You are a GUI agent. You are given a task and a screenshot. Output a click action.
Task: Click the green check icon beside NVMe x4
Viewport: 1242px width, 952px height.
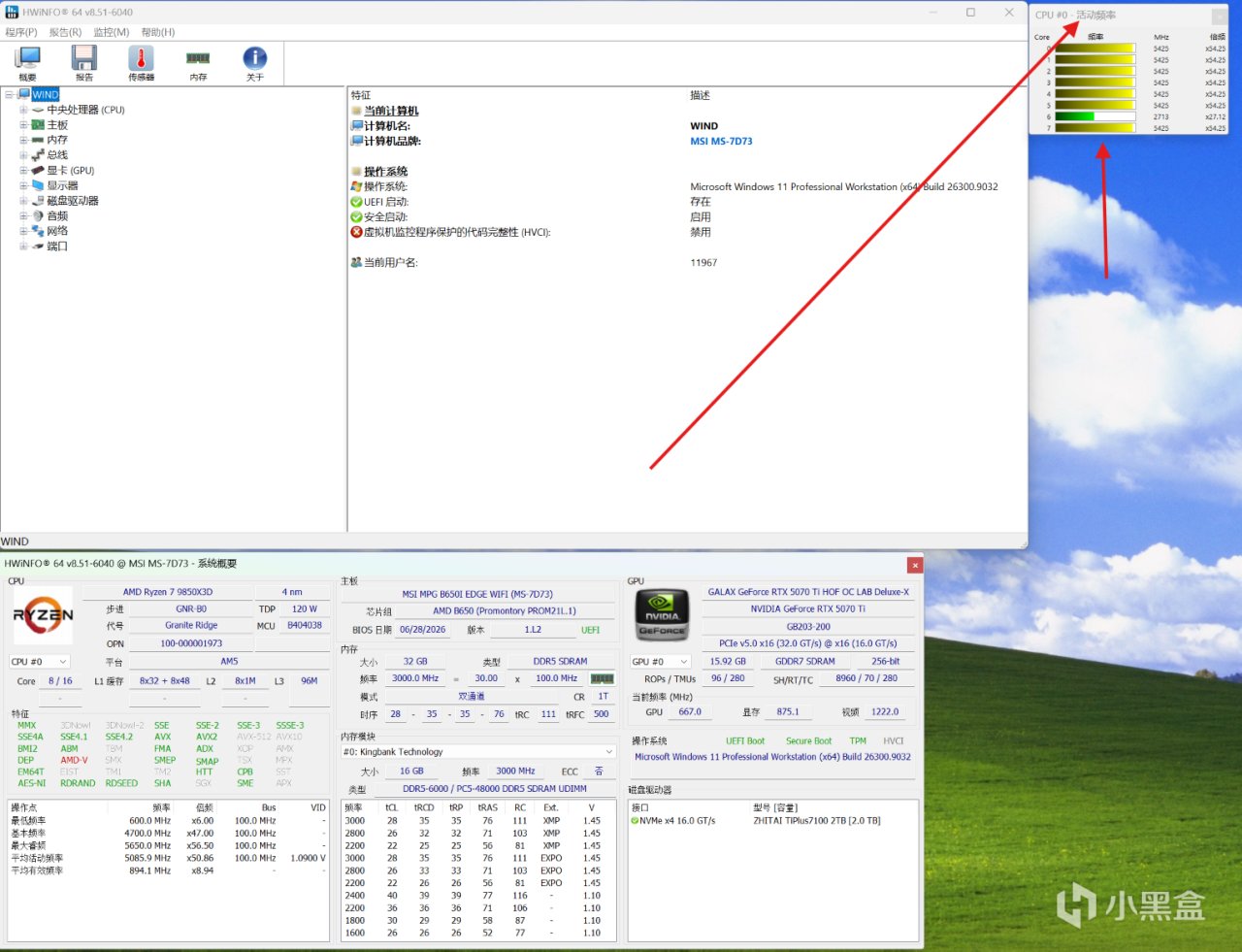635,821
